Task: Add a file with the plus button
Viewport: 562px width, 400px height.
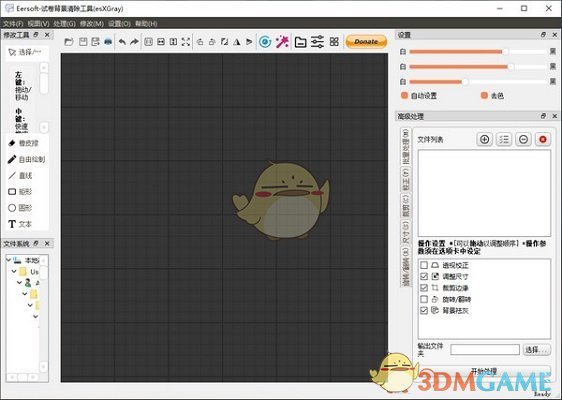Action: [x=485, y=139]
